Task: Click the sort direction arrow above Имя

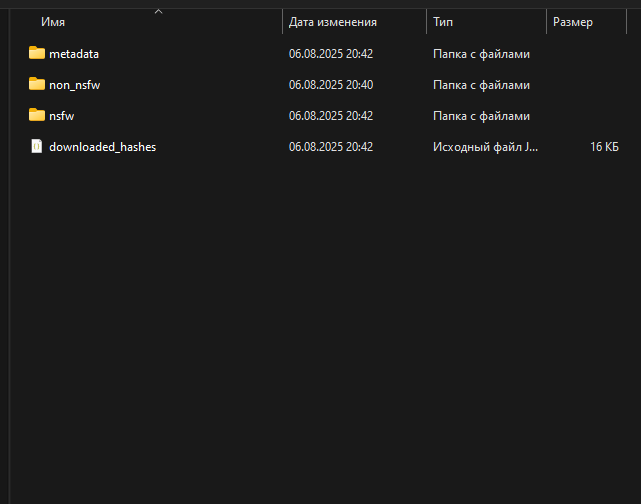Action: pyautogui.click(x=158, y=11)
